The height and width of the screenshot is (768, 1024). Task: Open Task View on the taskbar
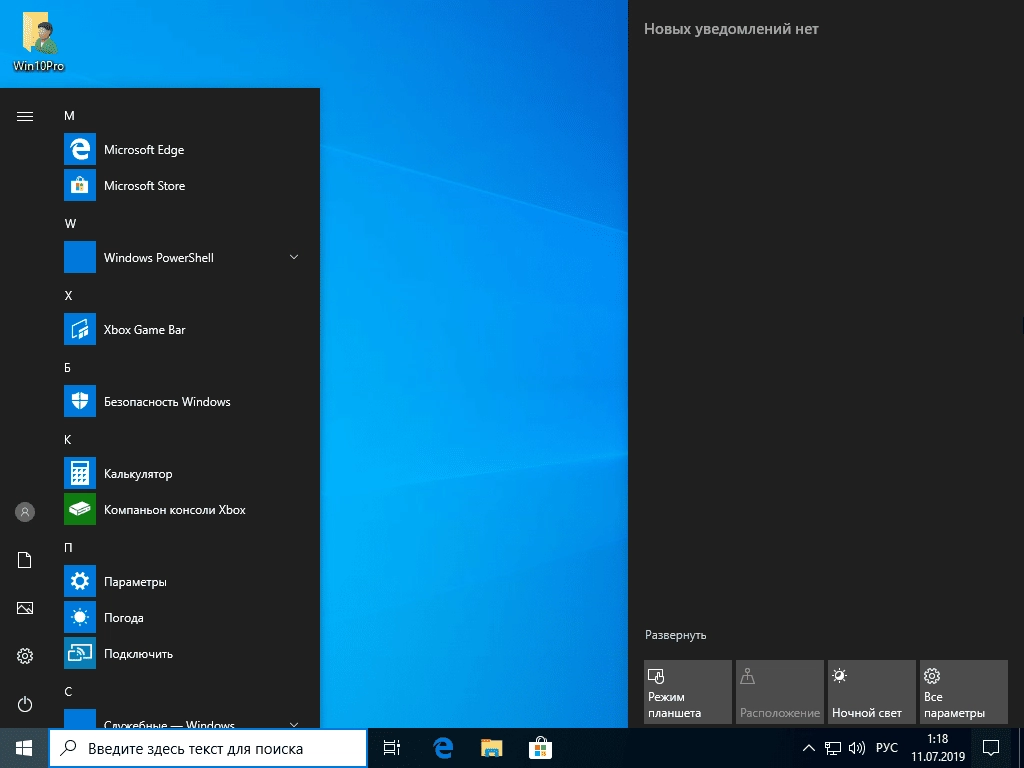(392, 748)
